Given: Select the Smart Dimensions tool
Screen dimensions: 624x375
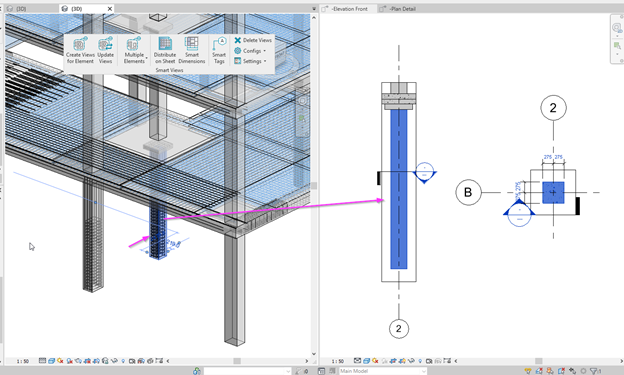Looking at the screenshot, I should point(192,50).
